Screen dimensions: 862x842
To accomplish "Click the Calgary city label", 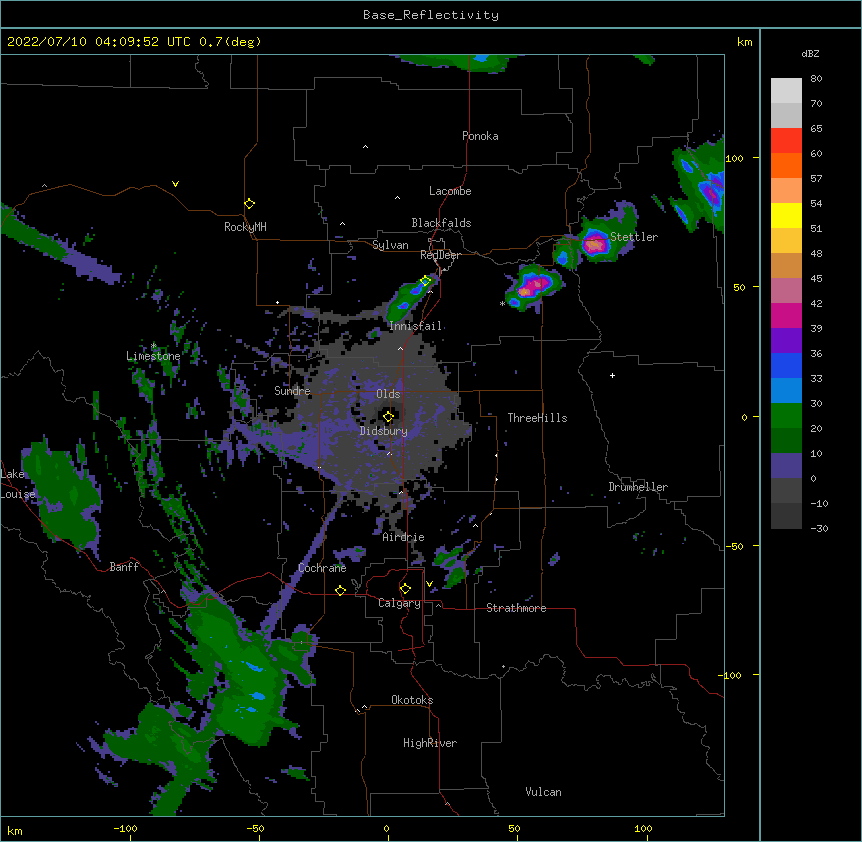I will click(x=400, y=603).
